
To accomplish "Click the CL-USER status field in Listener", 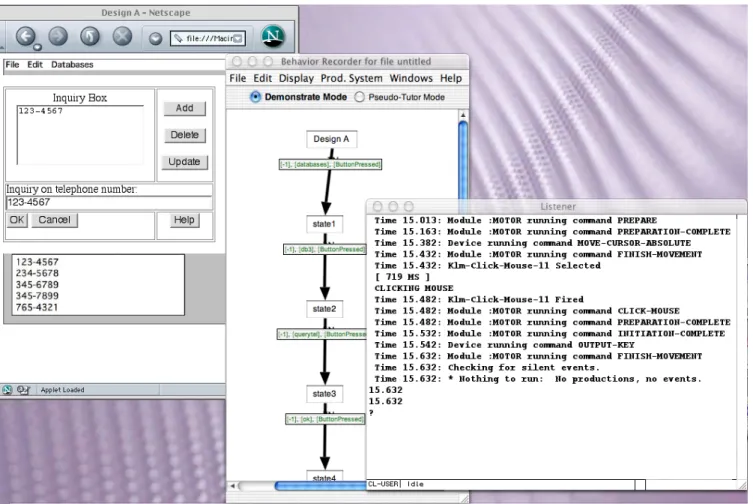I will pos(383,484).
